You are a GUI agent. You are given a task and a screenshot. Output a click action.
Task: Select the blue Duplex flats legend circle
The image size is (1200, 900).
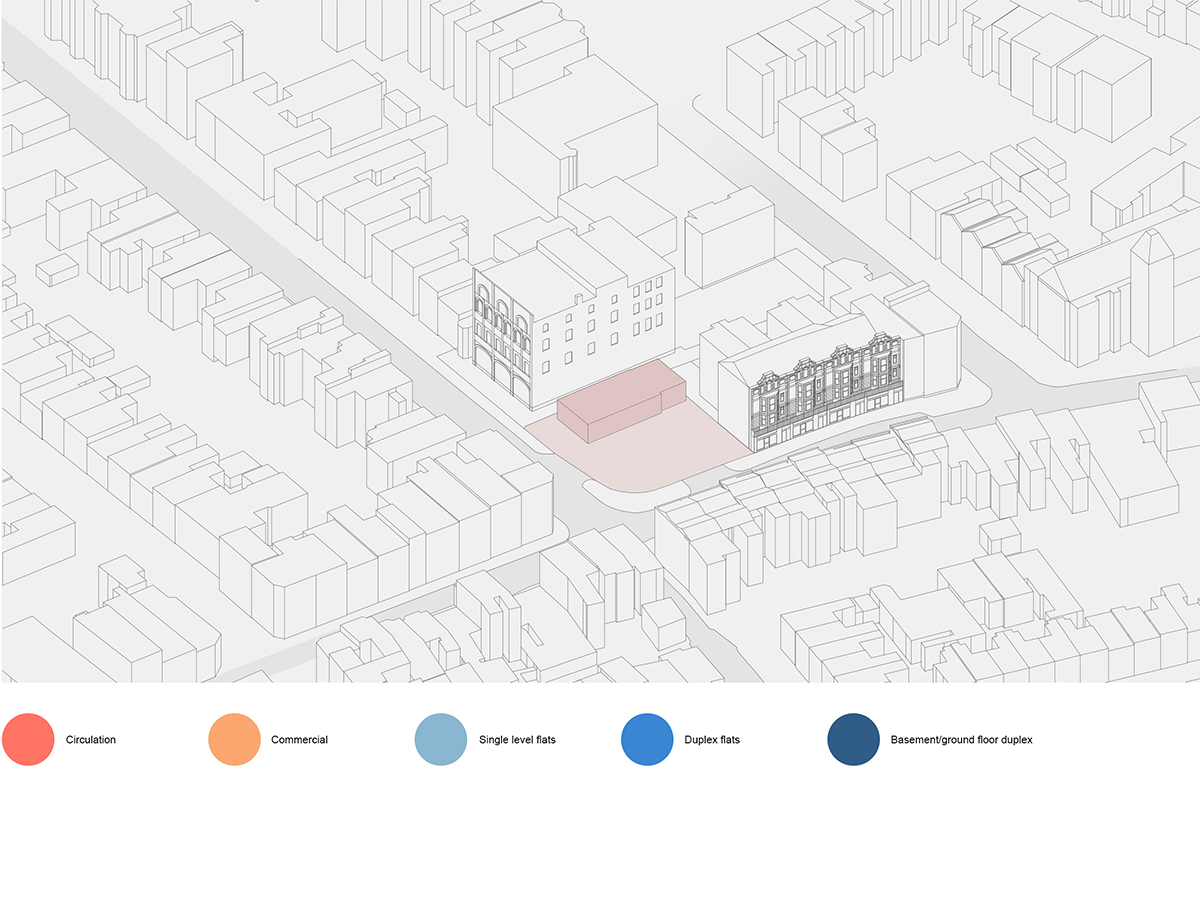[x=647, y=740]
